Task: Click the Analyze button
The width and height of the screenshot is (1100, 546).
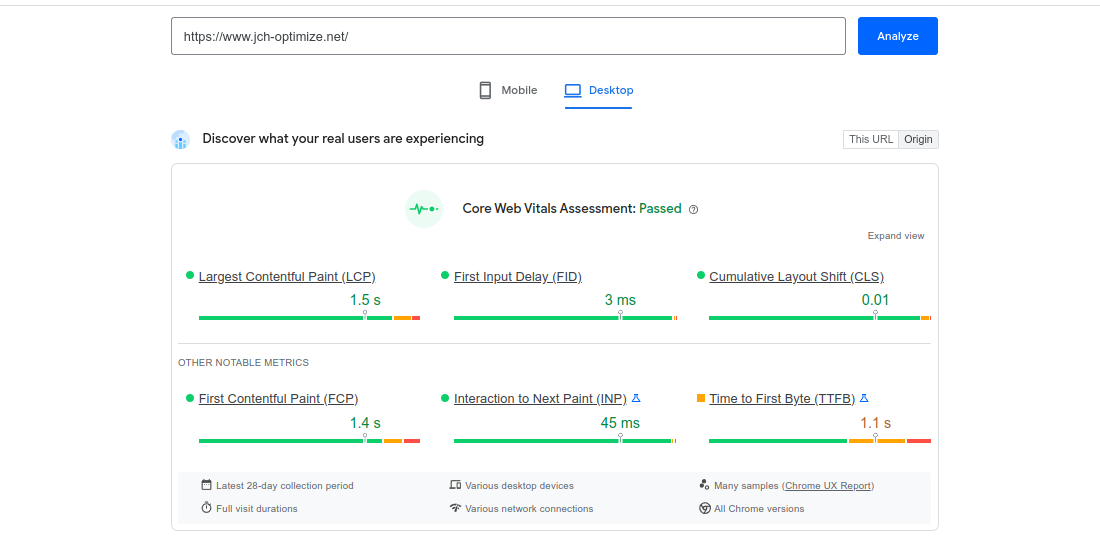Action: (897, 36)
